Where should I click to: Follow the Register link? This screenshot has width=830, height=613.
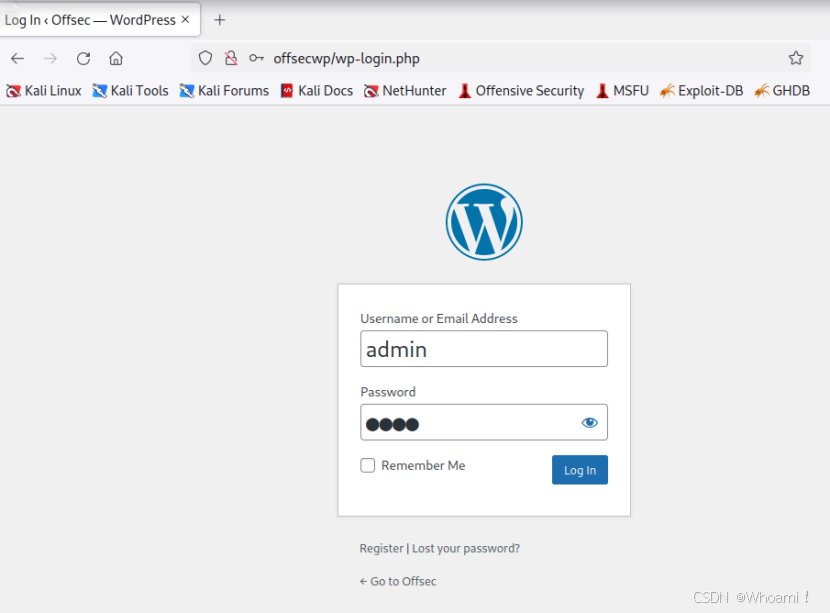(381, 548)
